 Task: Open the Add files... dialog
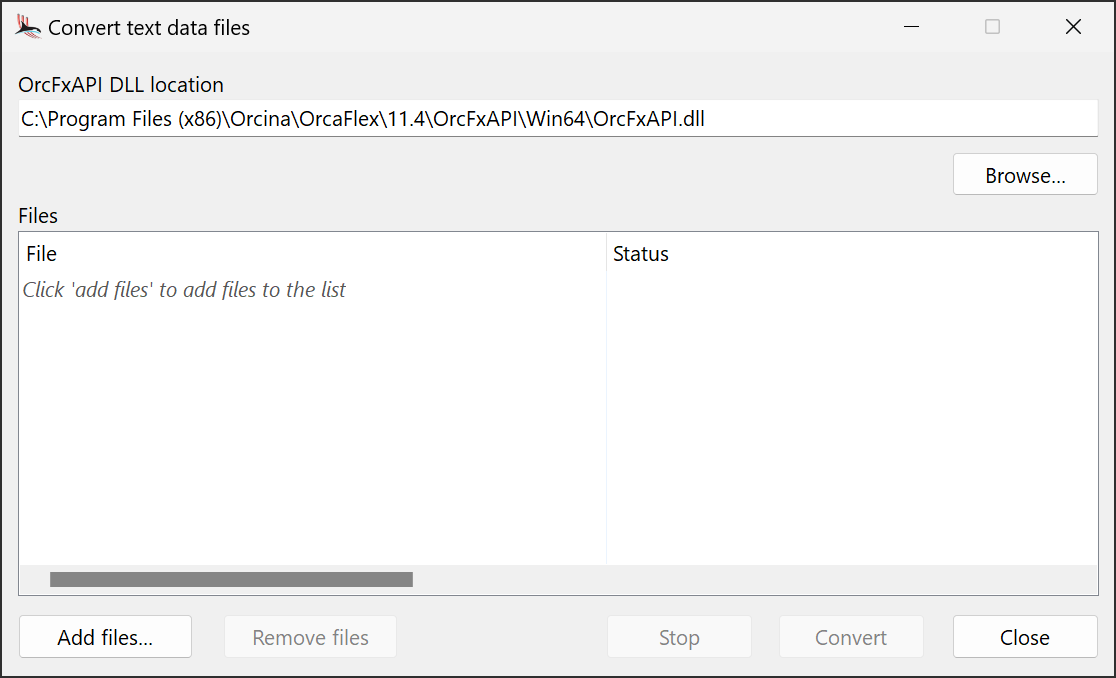(105, 637)
